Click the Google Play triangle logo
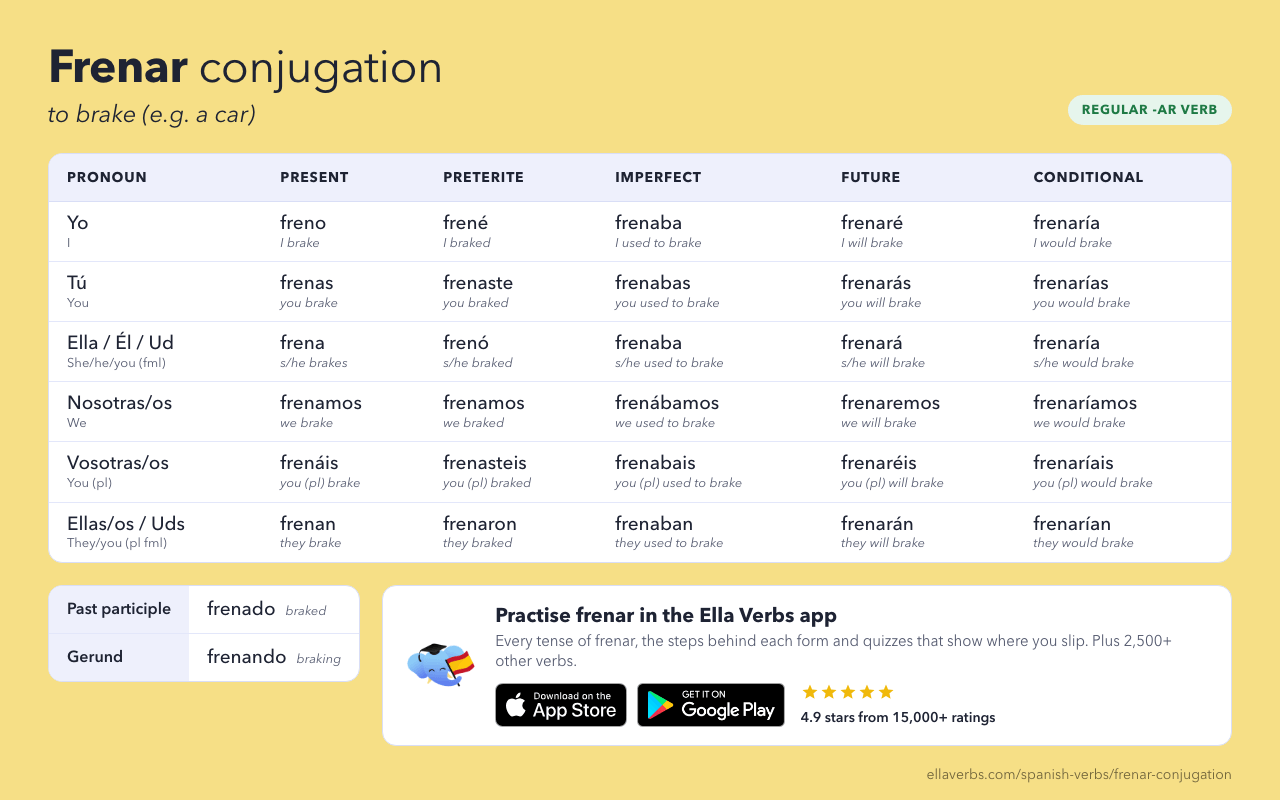 click(660, 705)
